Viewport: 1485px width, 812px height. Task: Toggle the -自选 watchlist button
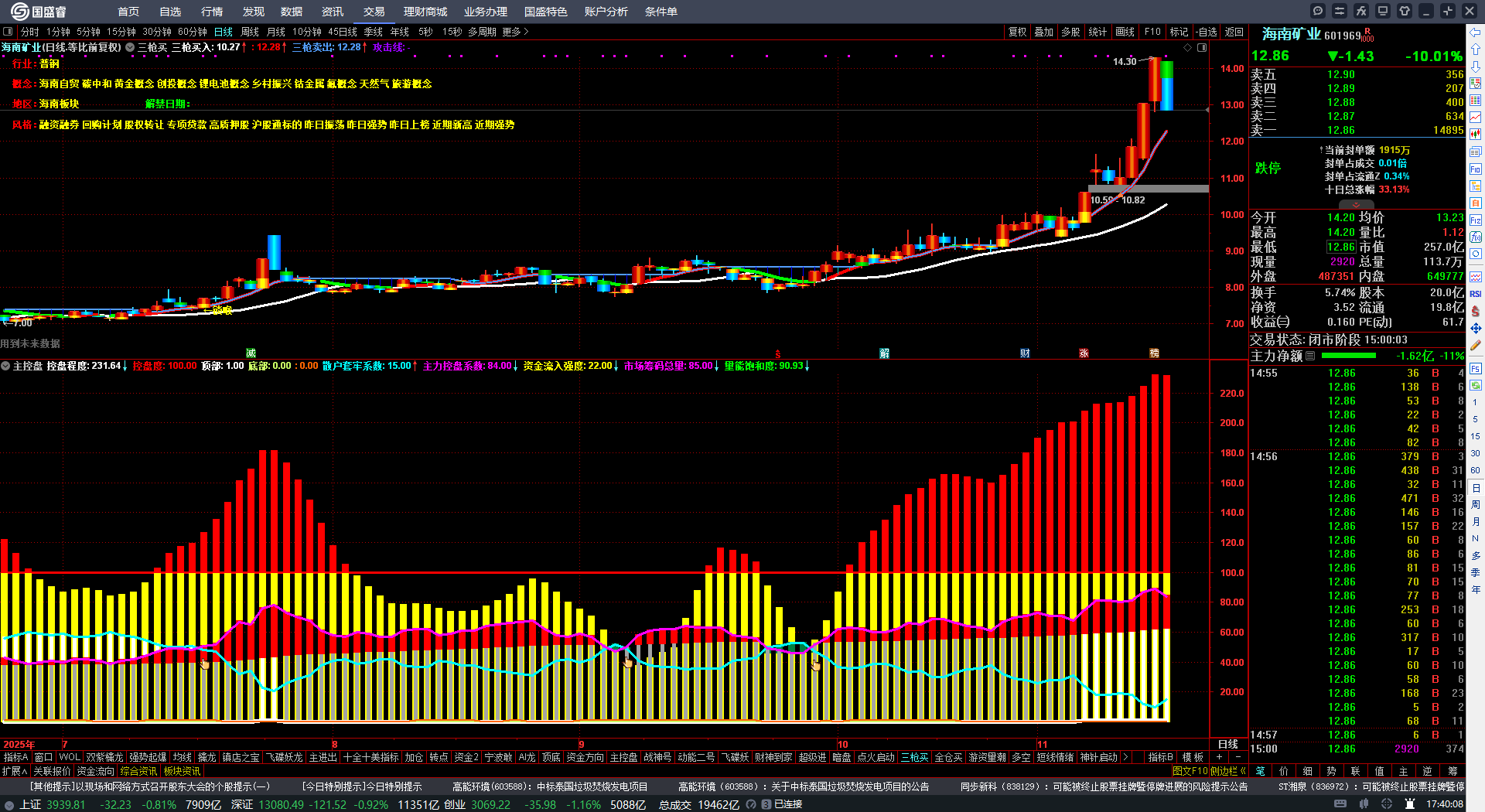click(x=1207, y=32)
